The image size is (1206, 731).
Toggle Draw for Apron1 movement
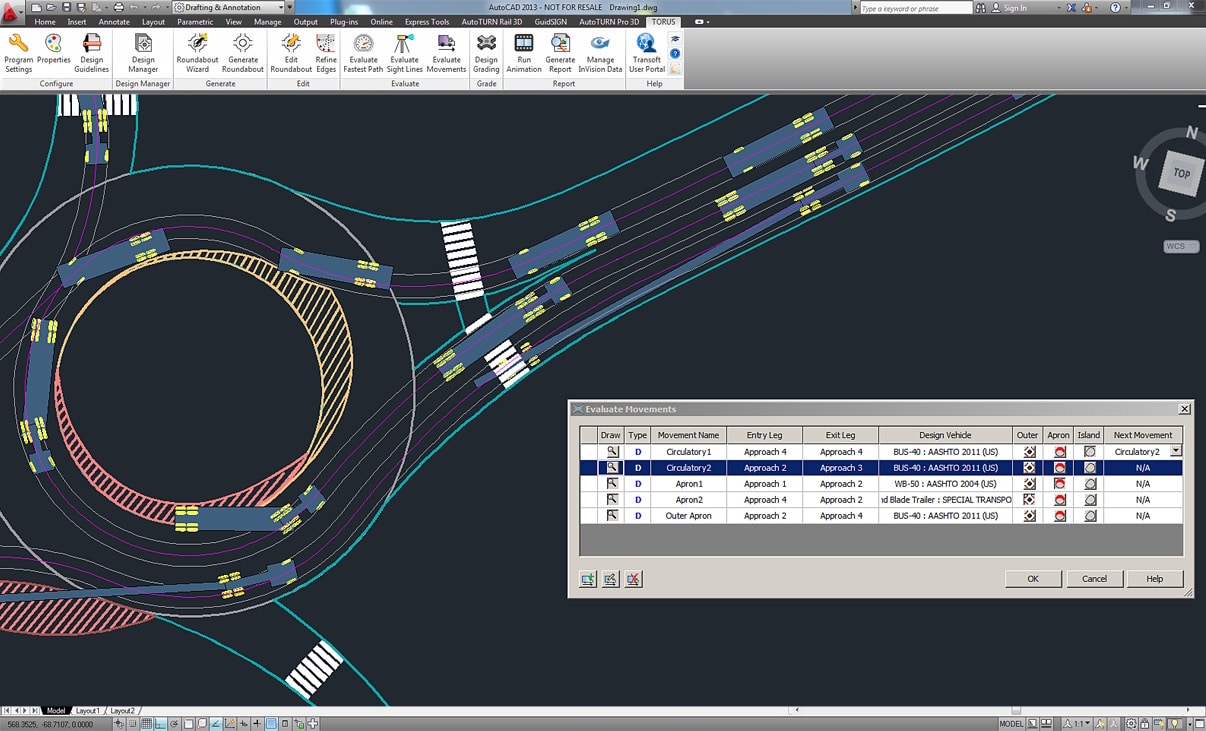click(x=611, y=484)
